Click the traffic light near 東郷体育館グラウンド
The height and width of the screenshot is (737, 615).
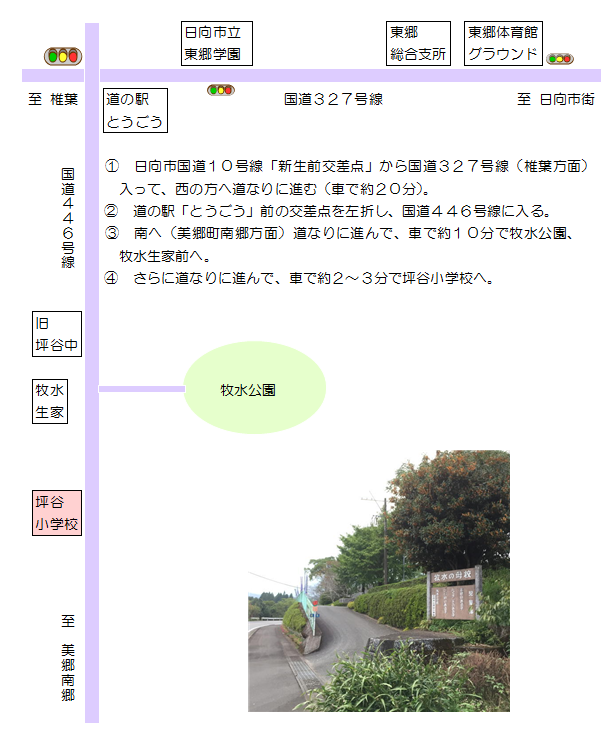click(x=559, y=59)
